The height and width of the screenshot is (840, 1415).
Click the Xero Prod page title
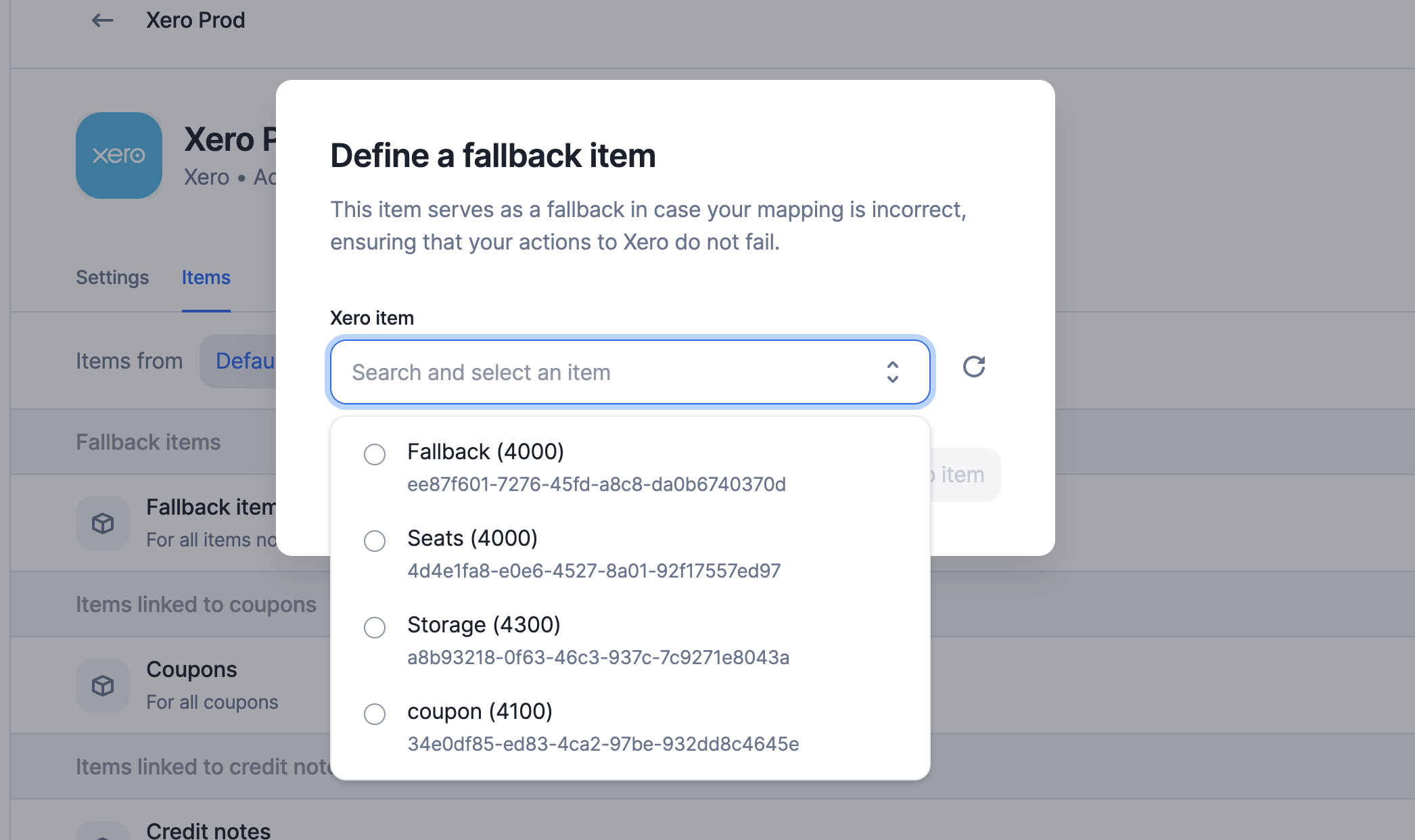[195, 20]
